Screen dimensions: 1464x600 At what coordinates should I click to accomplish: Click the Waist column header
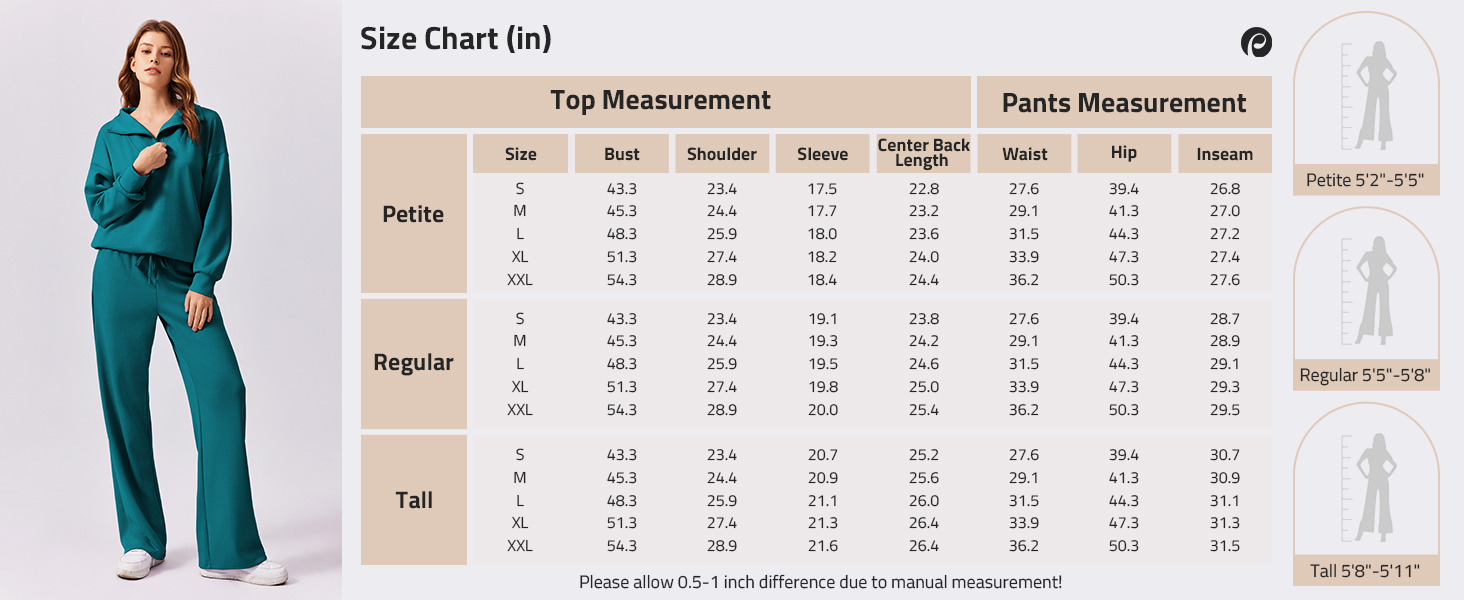pyautogui.click(x=1025, y=154)
